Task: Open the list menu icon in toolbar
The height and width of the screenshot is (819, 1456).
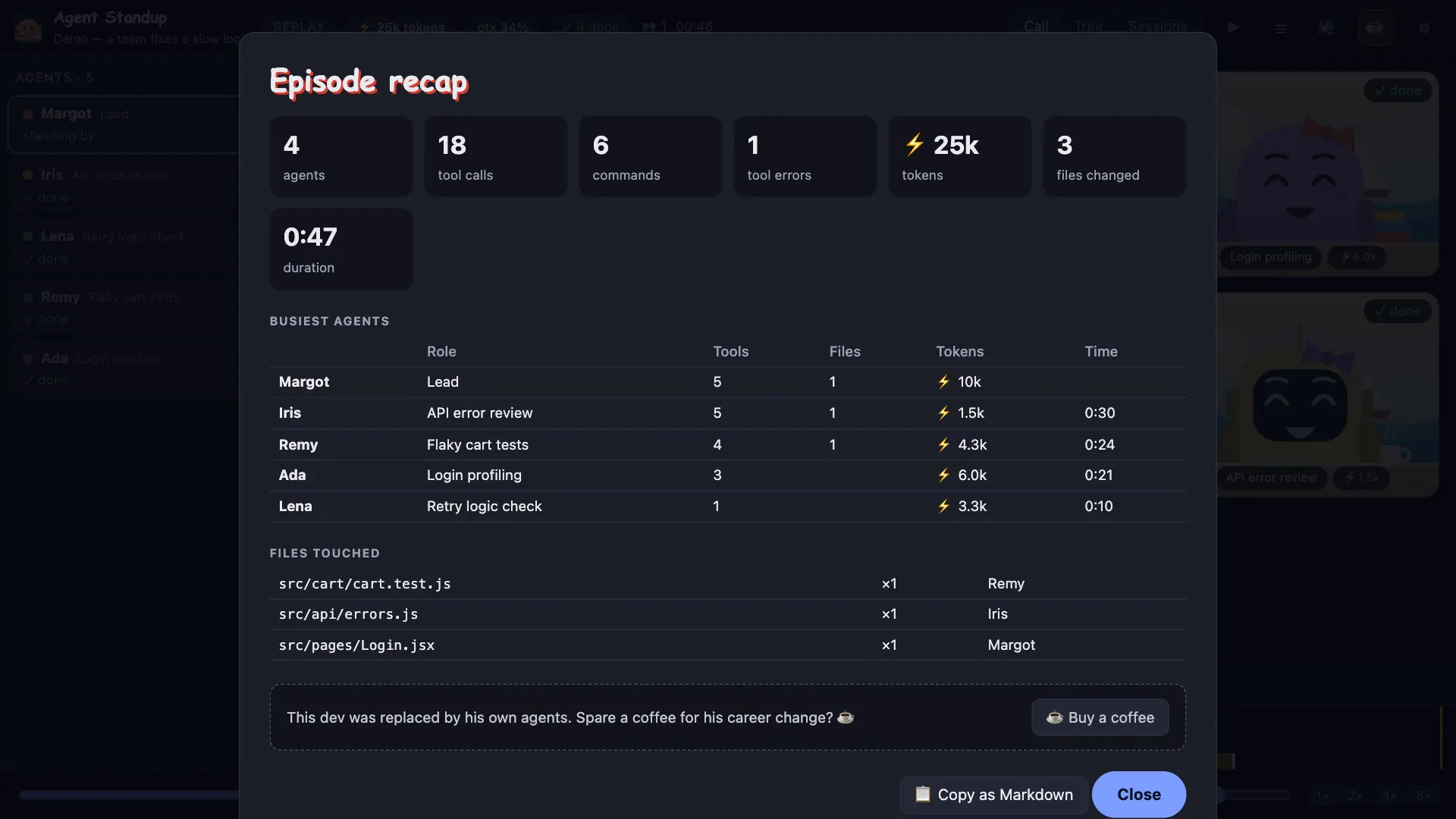Action: point(1281,28)
